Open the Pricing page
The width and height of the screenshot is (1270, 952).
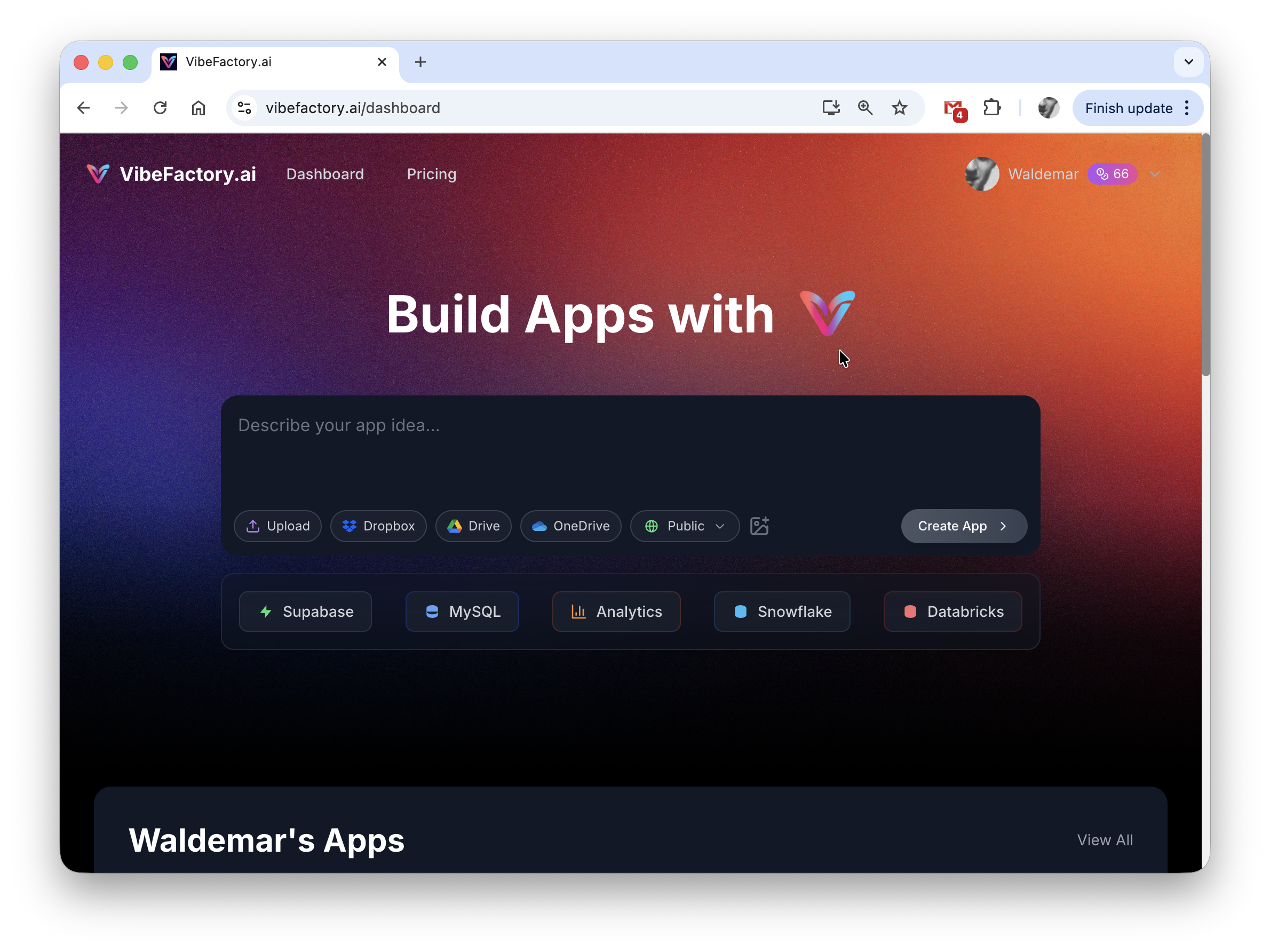431,174
